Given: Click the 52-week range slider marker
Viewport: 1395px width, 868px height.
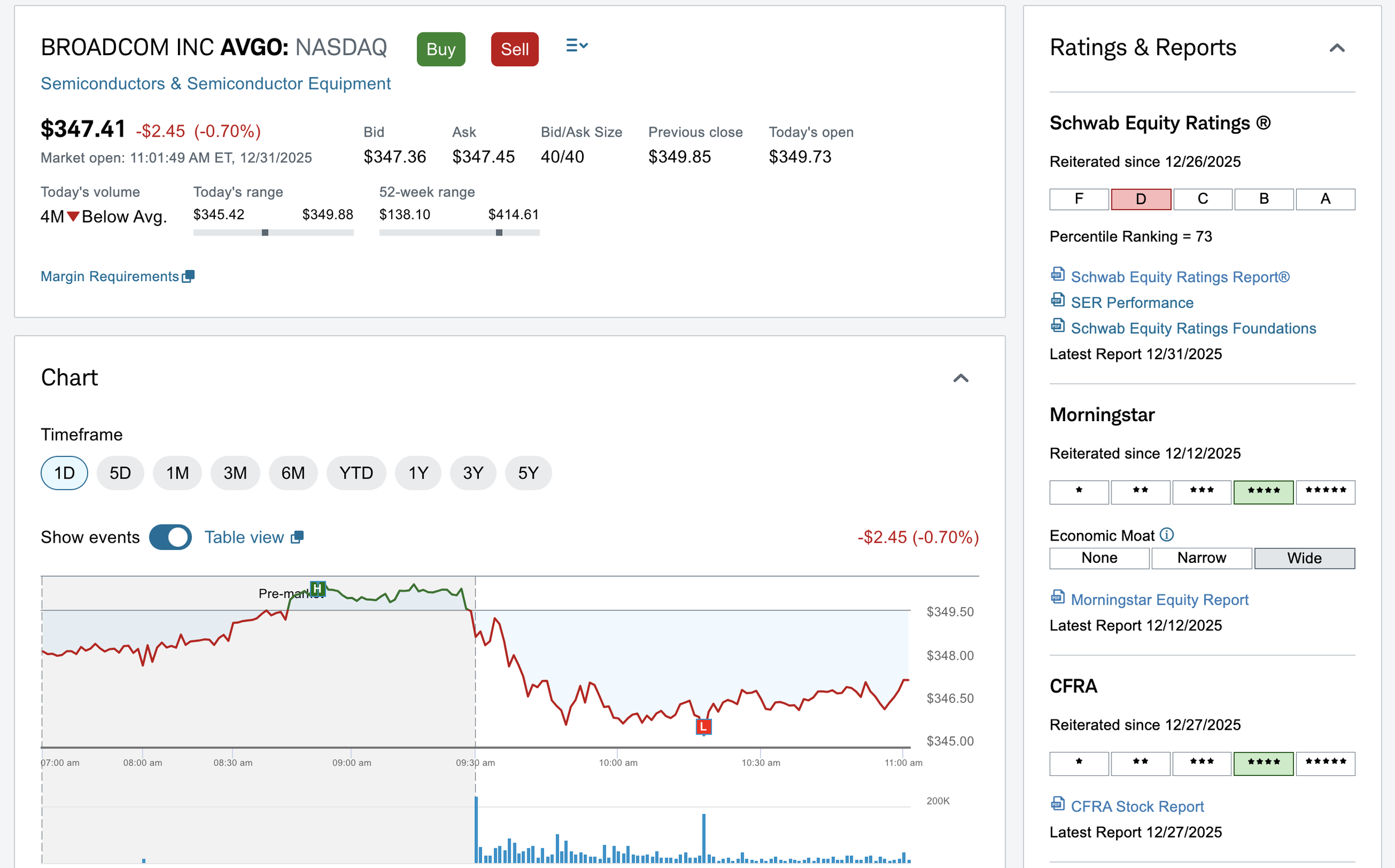Looking at the screenshot, I should (x=499, y=233).
